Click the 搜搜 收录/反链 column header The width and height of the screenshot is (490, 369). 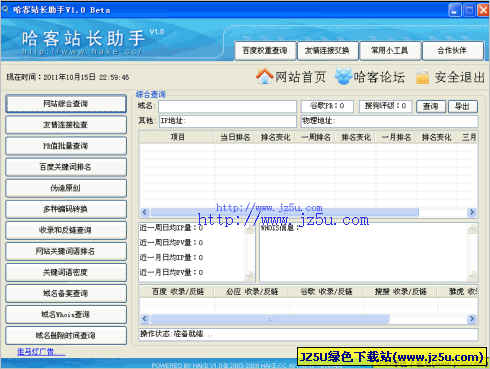tap(401, 292)
